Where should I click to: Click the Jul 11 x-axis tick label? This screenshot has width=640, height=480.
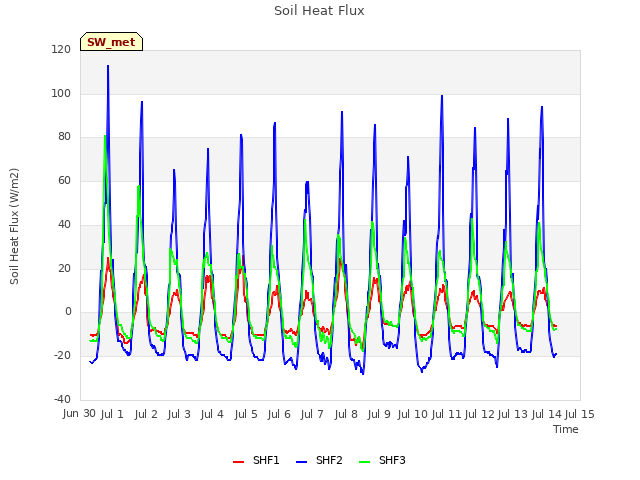[446, 414]
